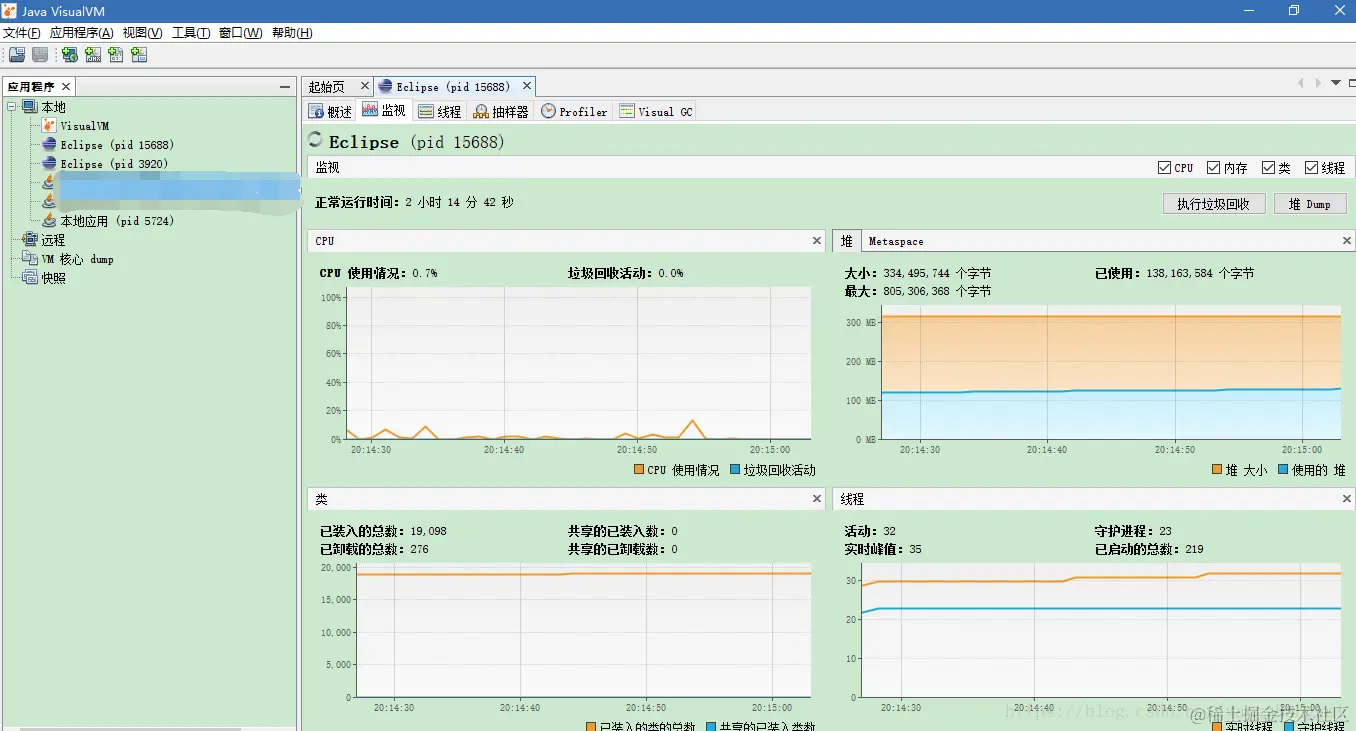1356x731 pixels.
Task: Click the 堆 Dump button
Action: [1310, 204]
